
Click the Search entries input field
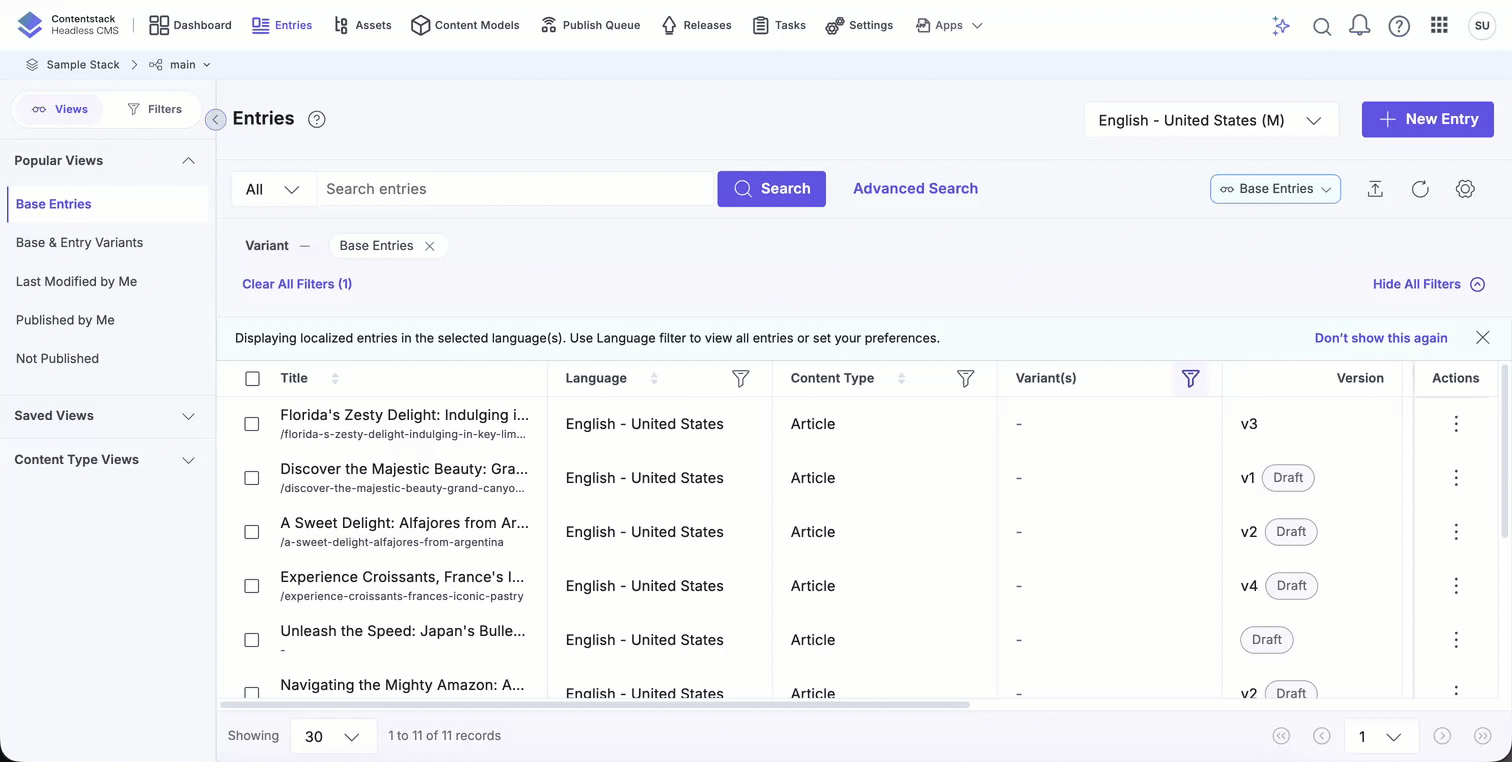click(x=515, y=189)
